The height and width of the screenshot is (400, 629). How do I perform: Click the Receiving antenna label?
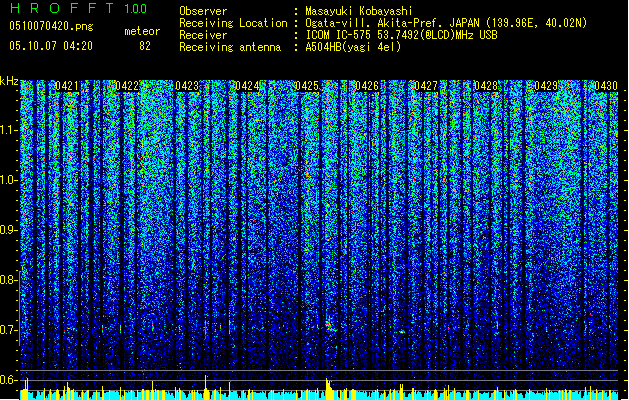pos(230,47)
